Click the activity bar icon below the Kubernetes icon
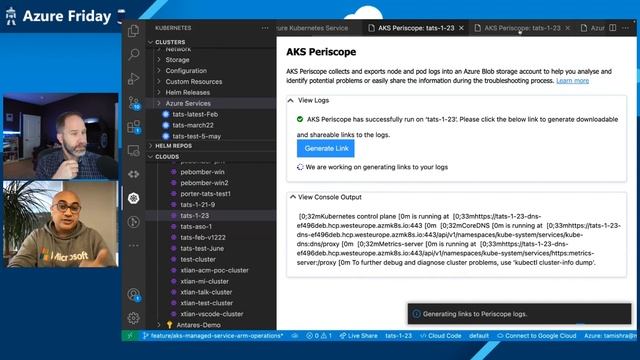The width and height of the screenshot is (640, 360). [x=133, y=222]
